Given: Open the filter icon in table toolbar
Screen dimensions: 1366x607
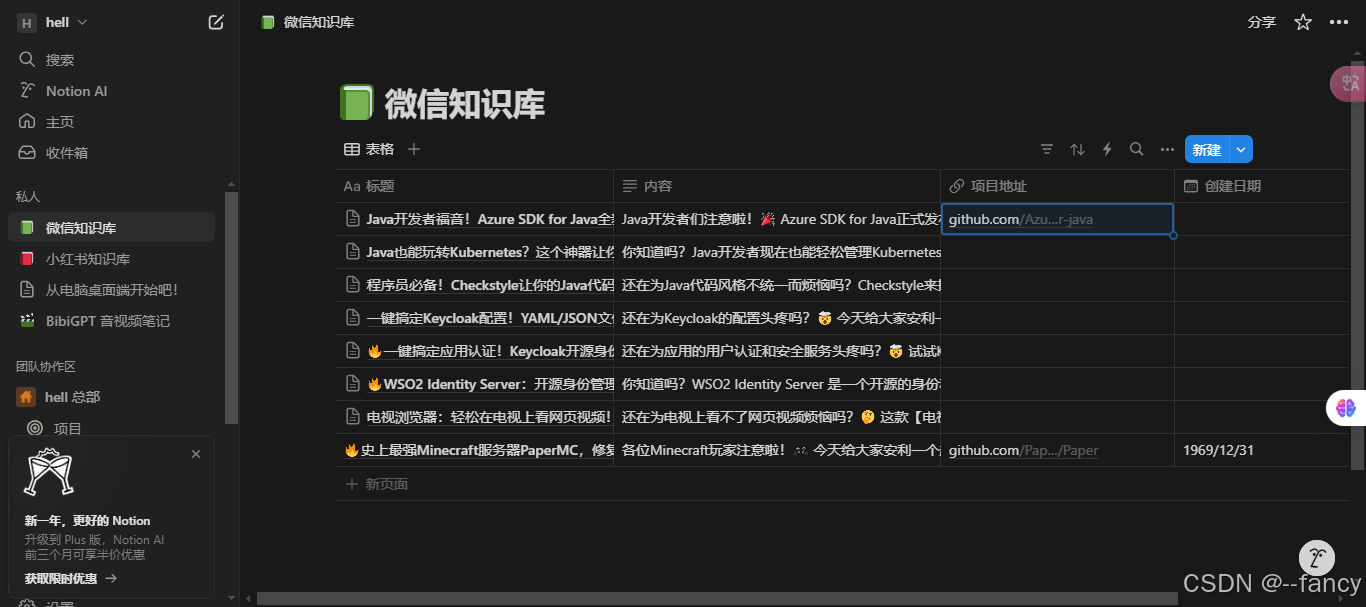Looking at the screenshot, I should pyautogui.click(x=1047, y=149).
